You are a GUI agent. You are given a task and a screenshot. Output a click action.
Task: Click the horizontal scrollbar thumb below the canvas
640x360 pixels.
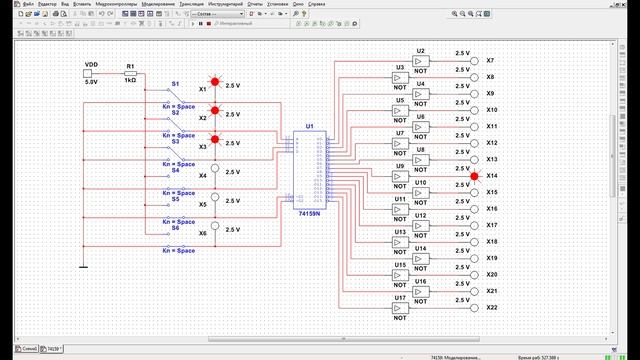click(x=344, y=339)
